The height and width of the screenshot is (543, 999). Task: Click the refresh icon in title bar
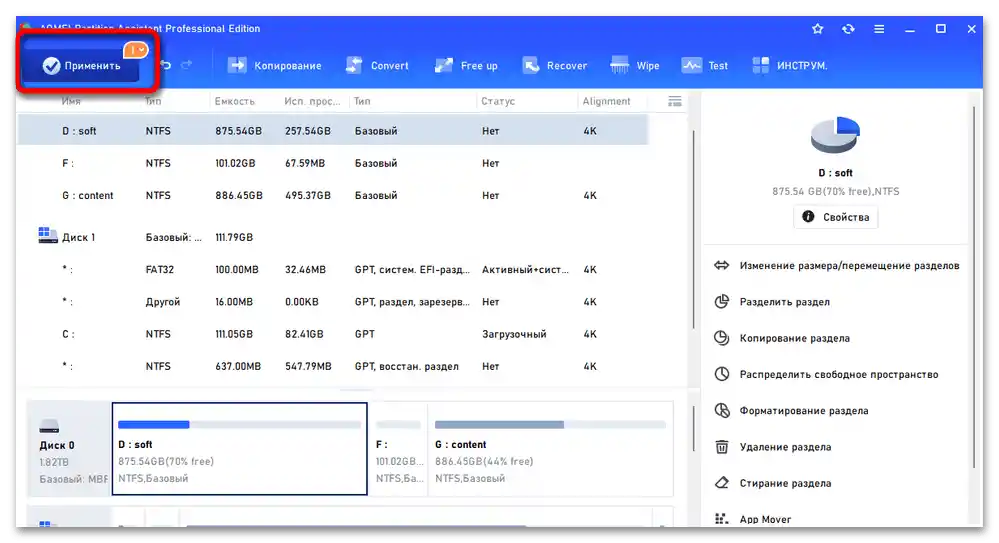click(848, 29)
